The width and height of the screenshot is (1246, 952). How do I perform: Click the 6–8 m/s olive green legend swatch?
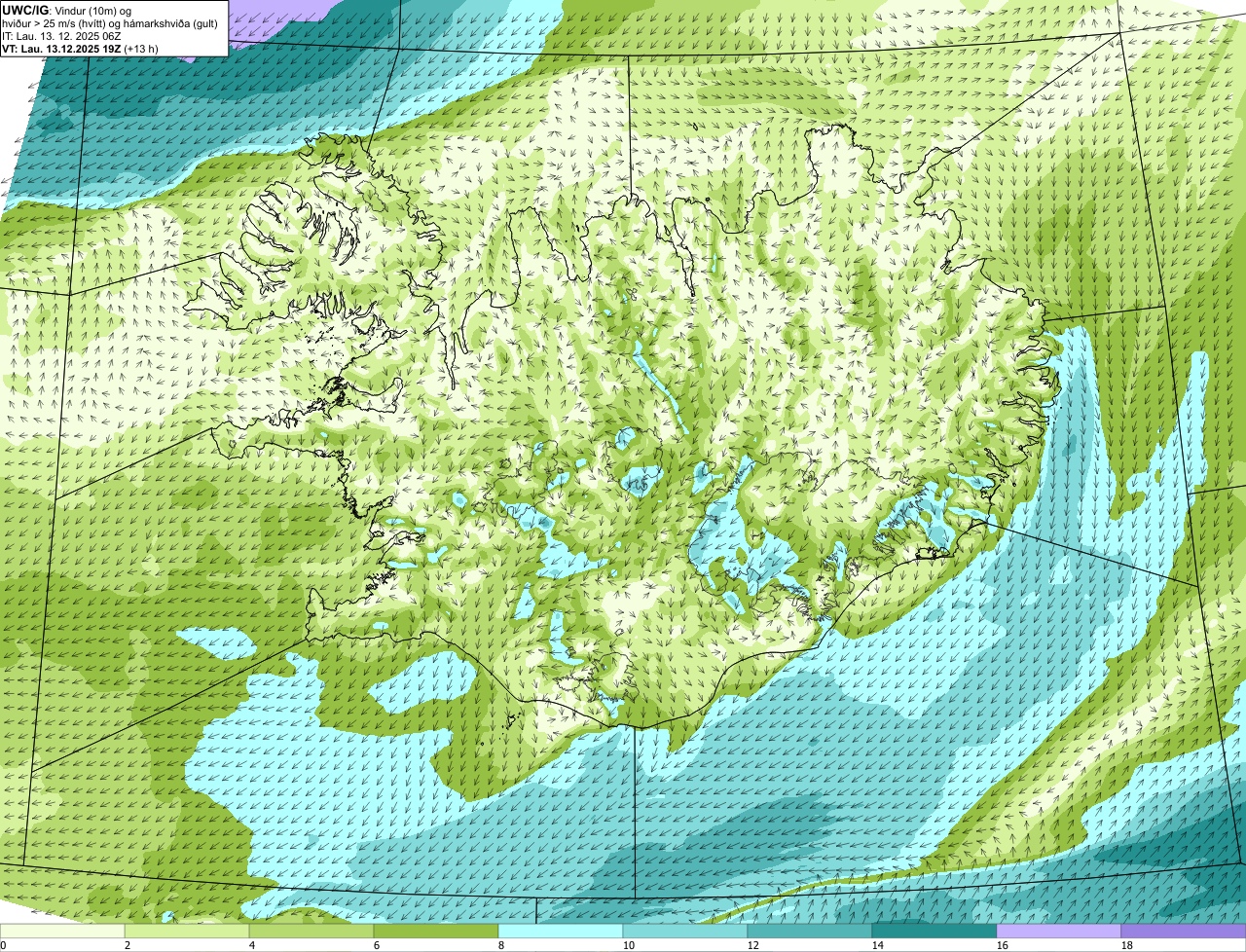pos(436,931)
